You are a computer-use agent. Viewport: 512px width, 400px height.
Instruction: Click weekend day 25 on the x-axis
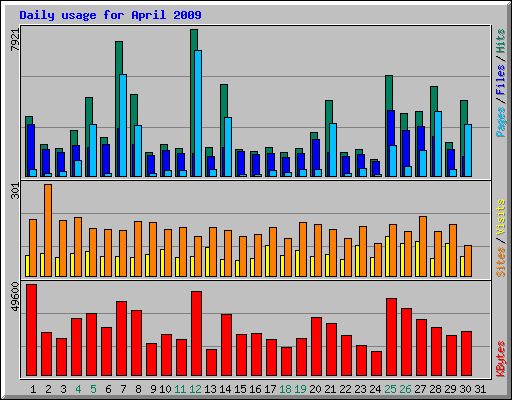point(390,389)
